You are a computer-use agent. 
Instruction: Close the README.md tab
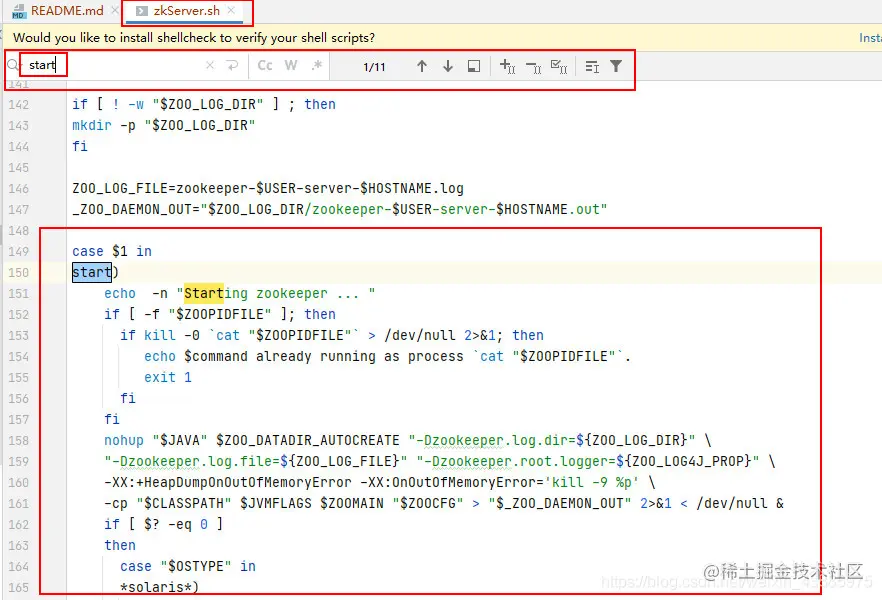115,11
